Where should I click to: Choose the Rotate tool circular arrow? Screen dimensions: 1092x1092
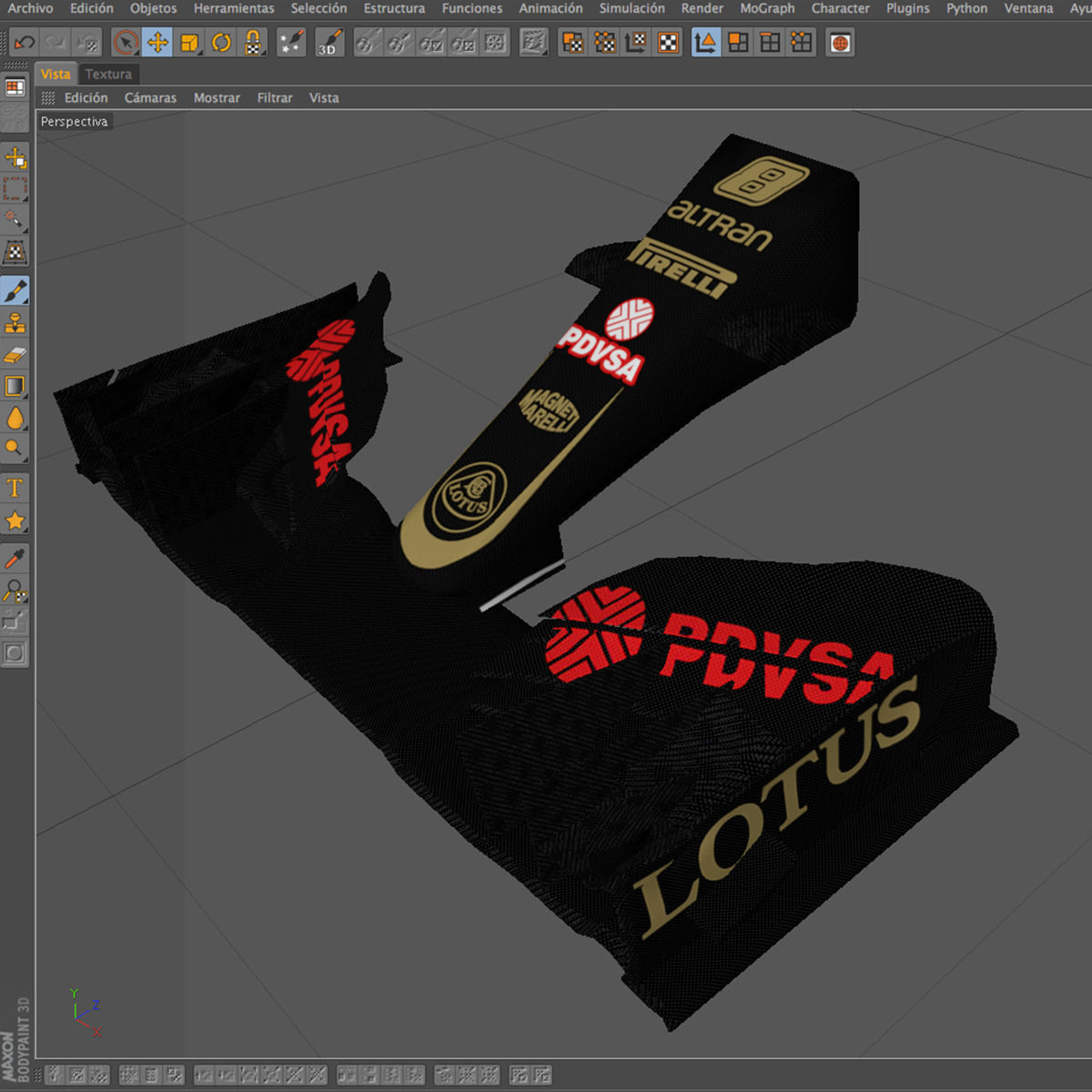[221, 43]
